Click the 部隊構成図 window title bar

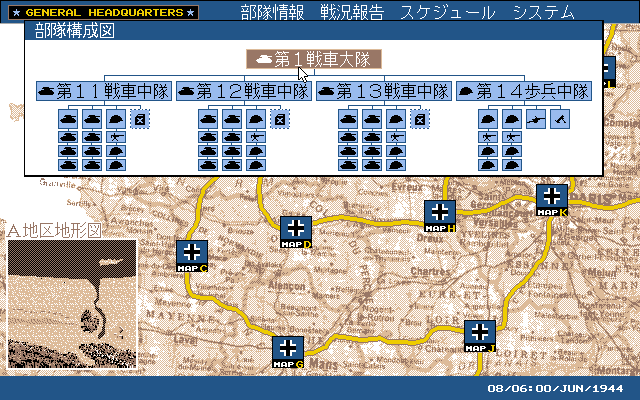tap(314, 31)
